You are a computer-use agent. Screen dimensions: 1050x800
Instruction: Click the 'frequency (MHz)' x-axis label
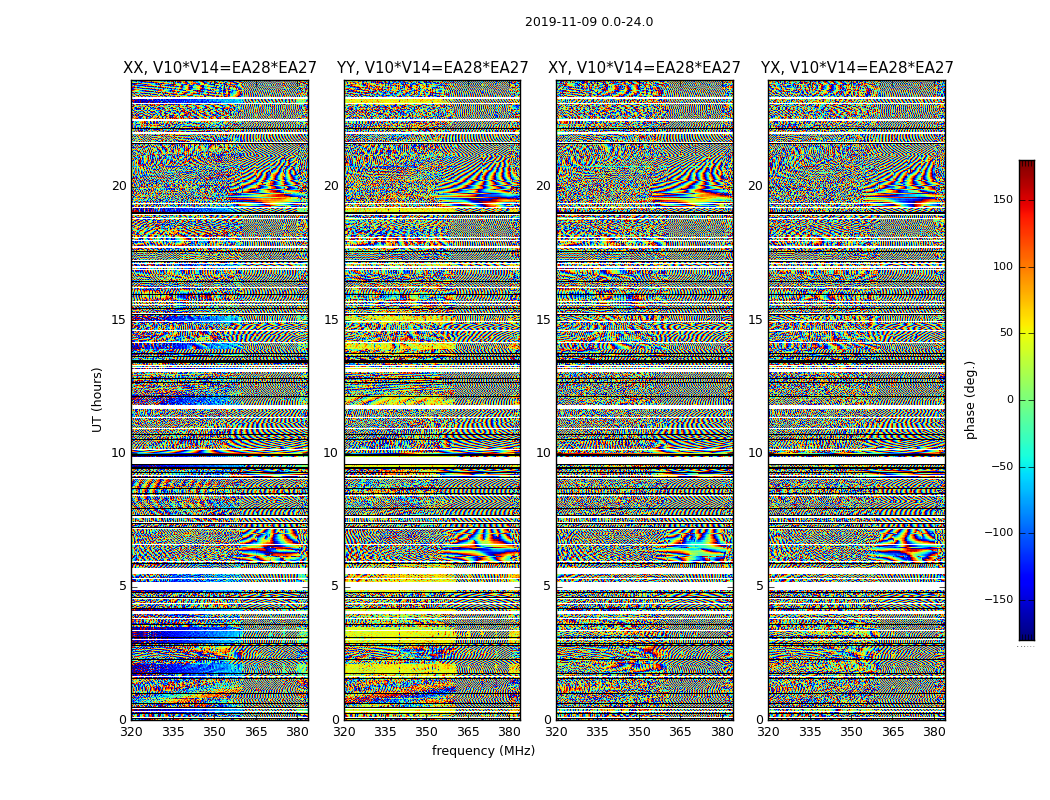coord(483,751)
